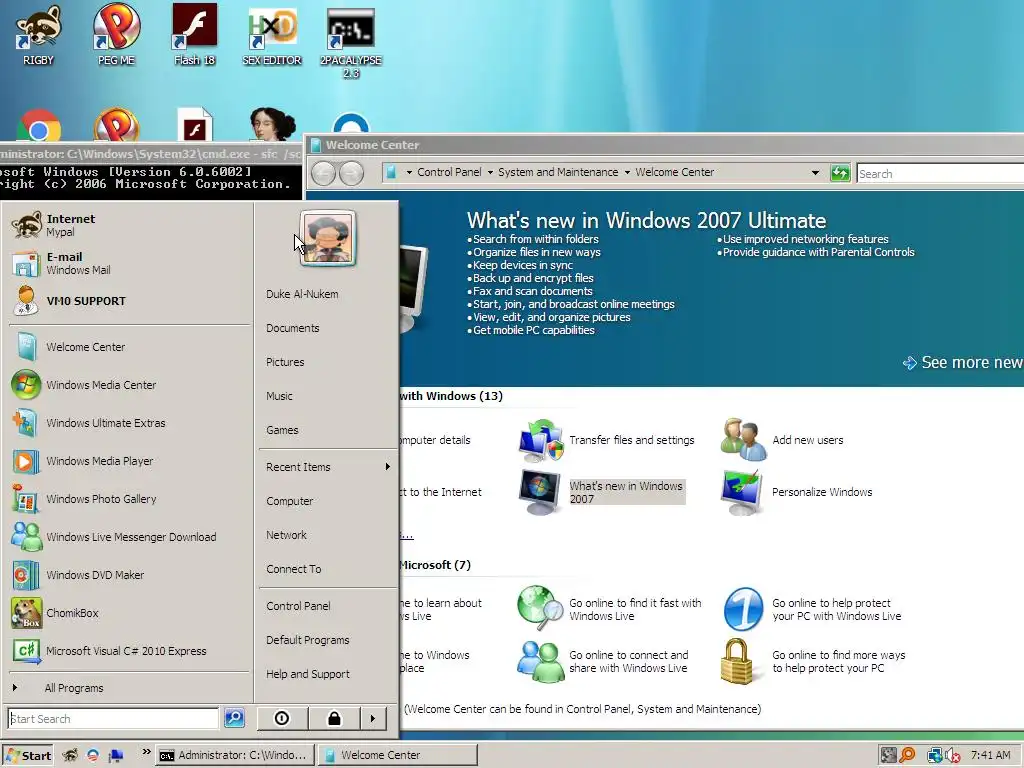Lock the computer with padlock button
This screenshot has height=768, width=1024.
coord(334,718)
